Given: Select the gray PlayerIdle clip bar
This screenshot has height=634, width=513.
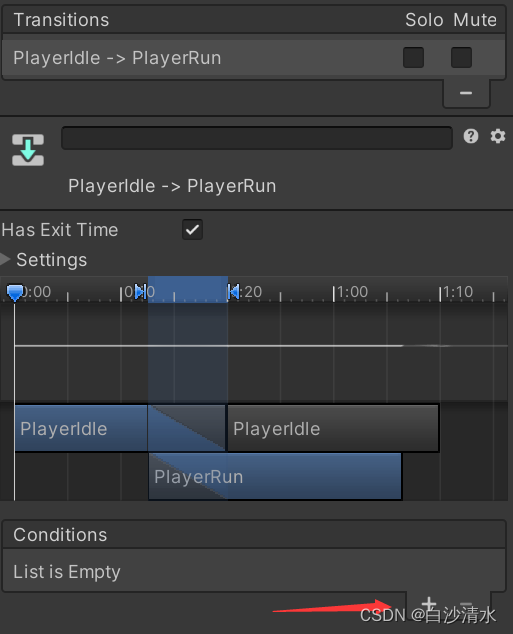Looking at the screenshot, I should point(333,428).
